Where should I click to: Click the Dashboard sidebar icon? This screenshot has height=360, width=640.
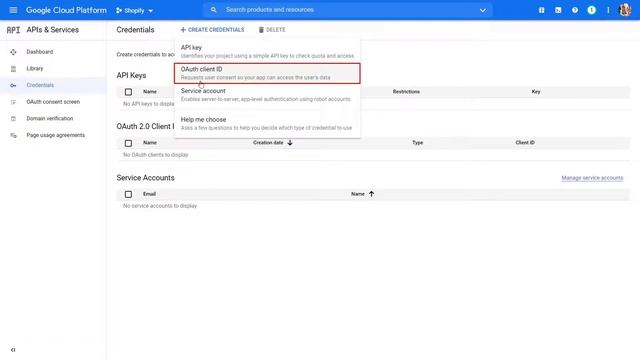[x=13, y=52]
